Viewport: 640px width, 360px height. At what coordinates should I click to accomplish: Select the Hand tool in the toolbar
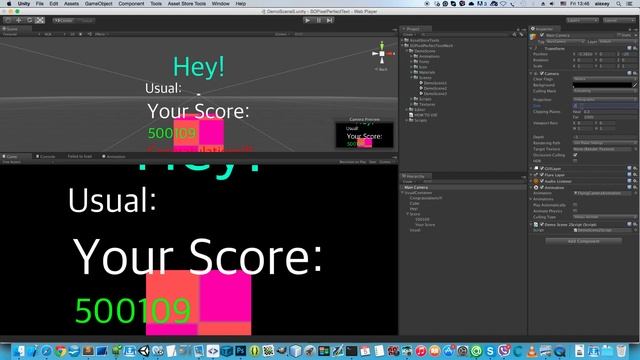[8, 20]
